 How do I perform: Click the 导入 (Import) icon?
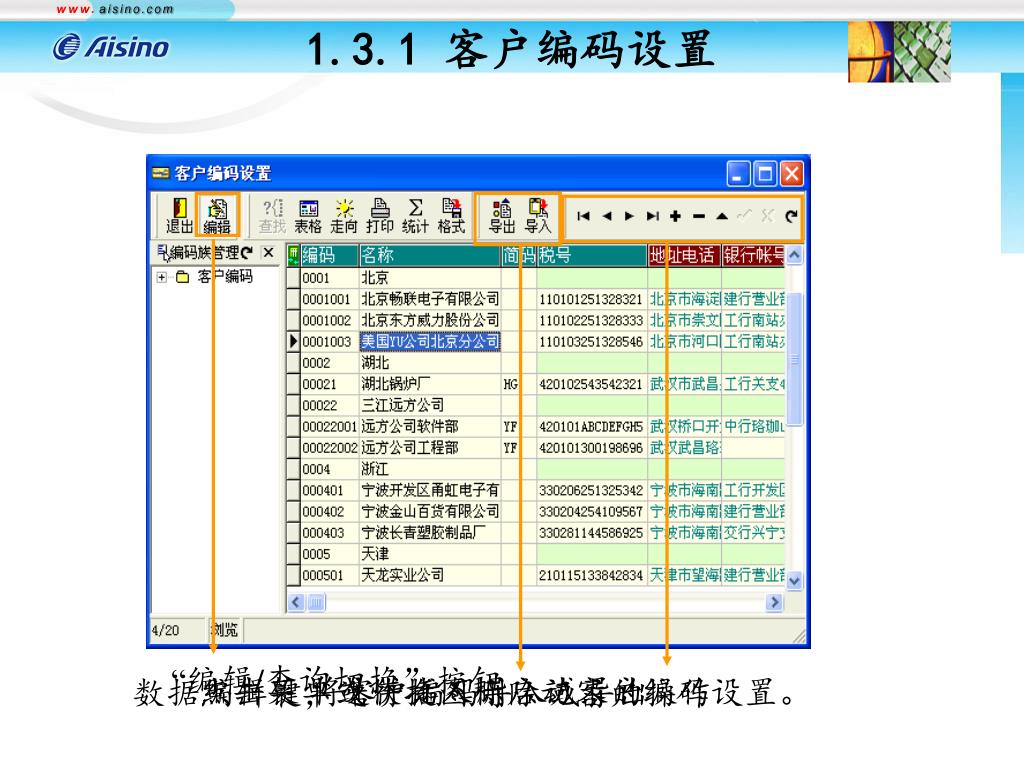point(537,216)
